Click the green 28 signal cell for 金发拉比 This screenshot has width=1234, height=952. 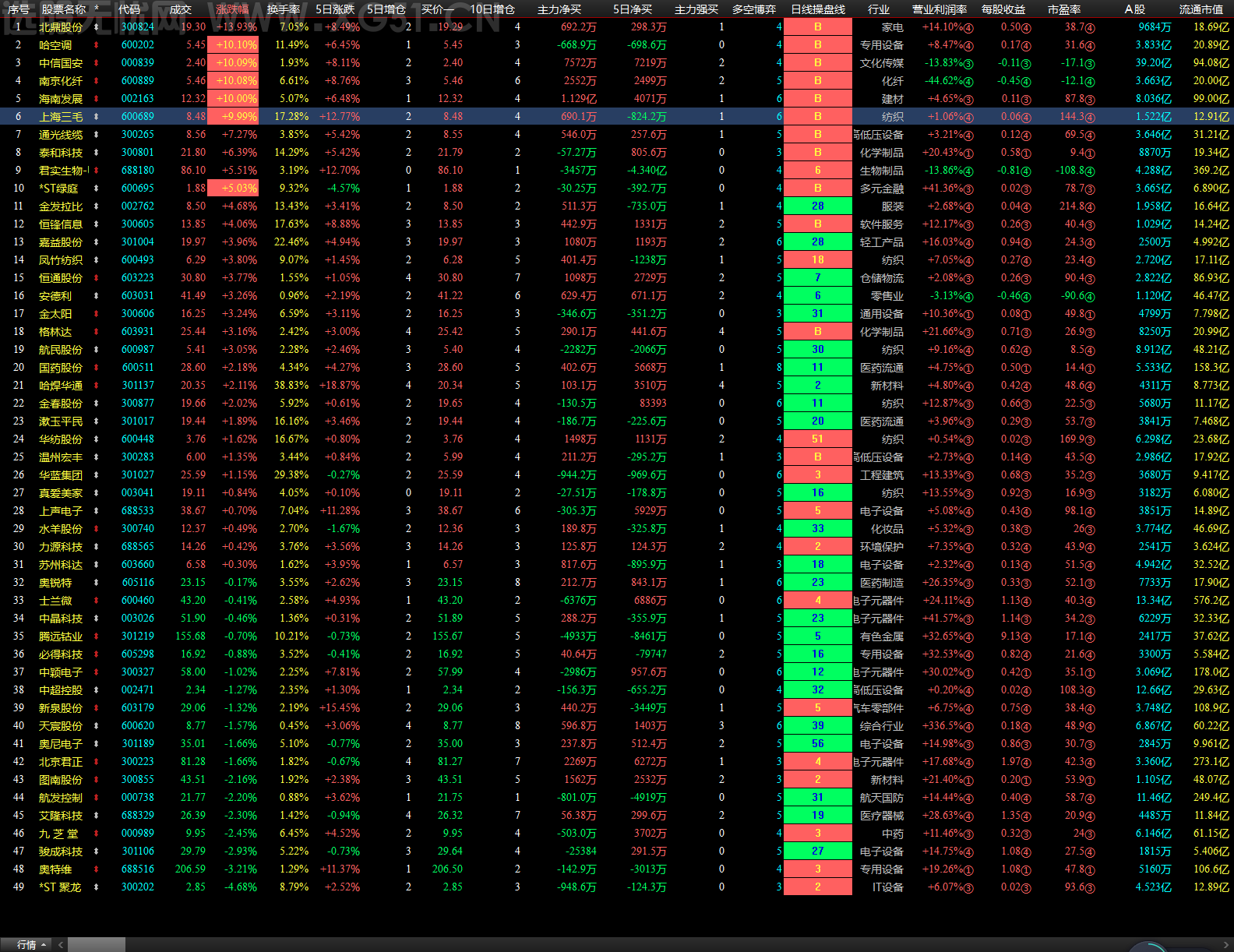click(x=818, y=206)
